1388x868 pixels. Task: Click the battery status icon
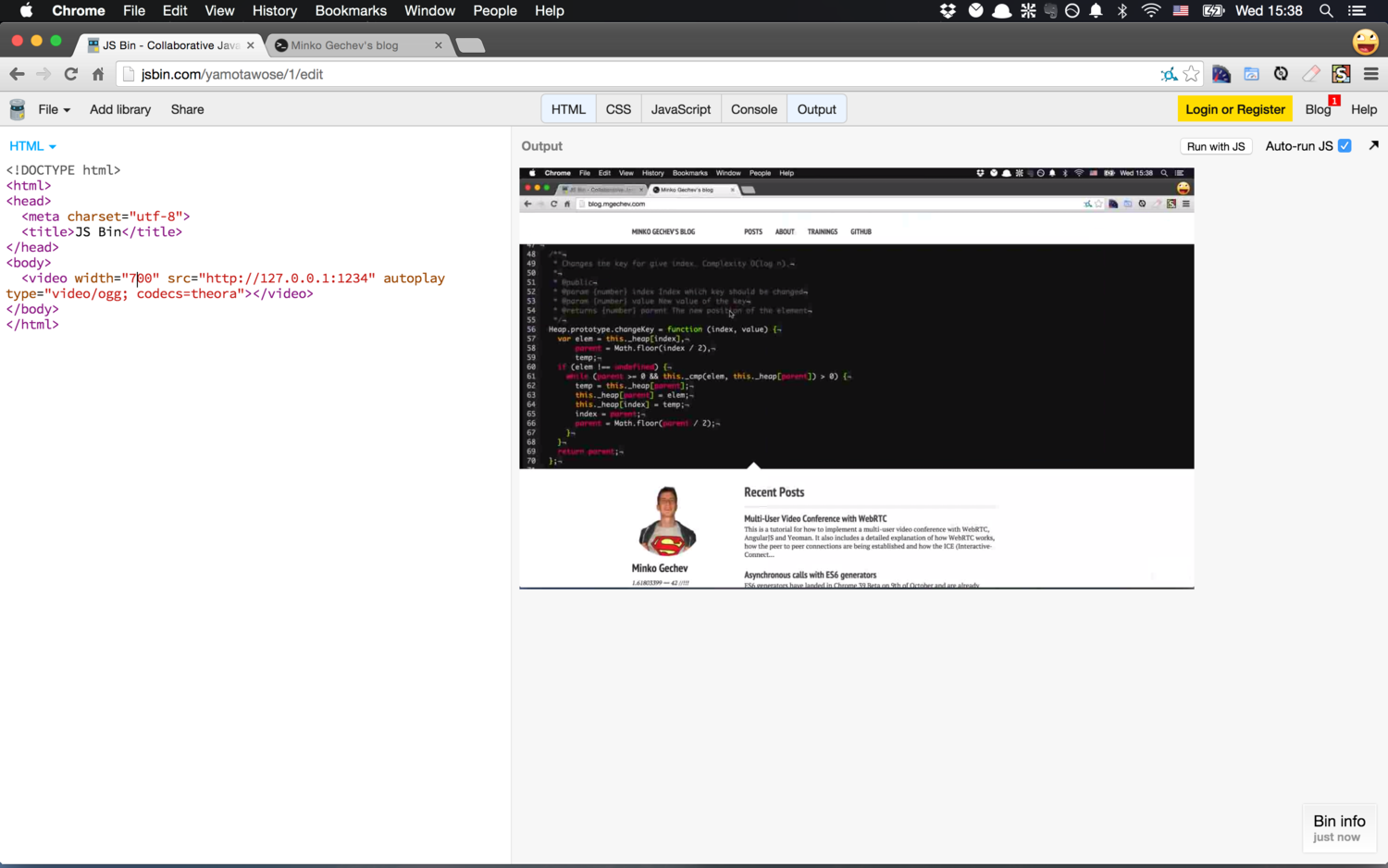(x=1213, y=11)
